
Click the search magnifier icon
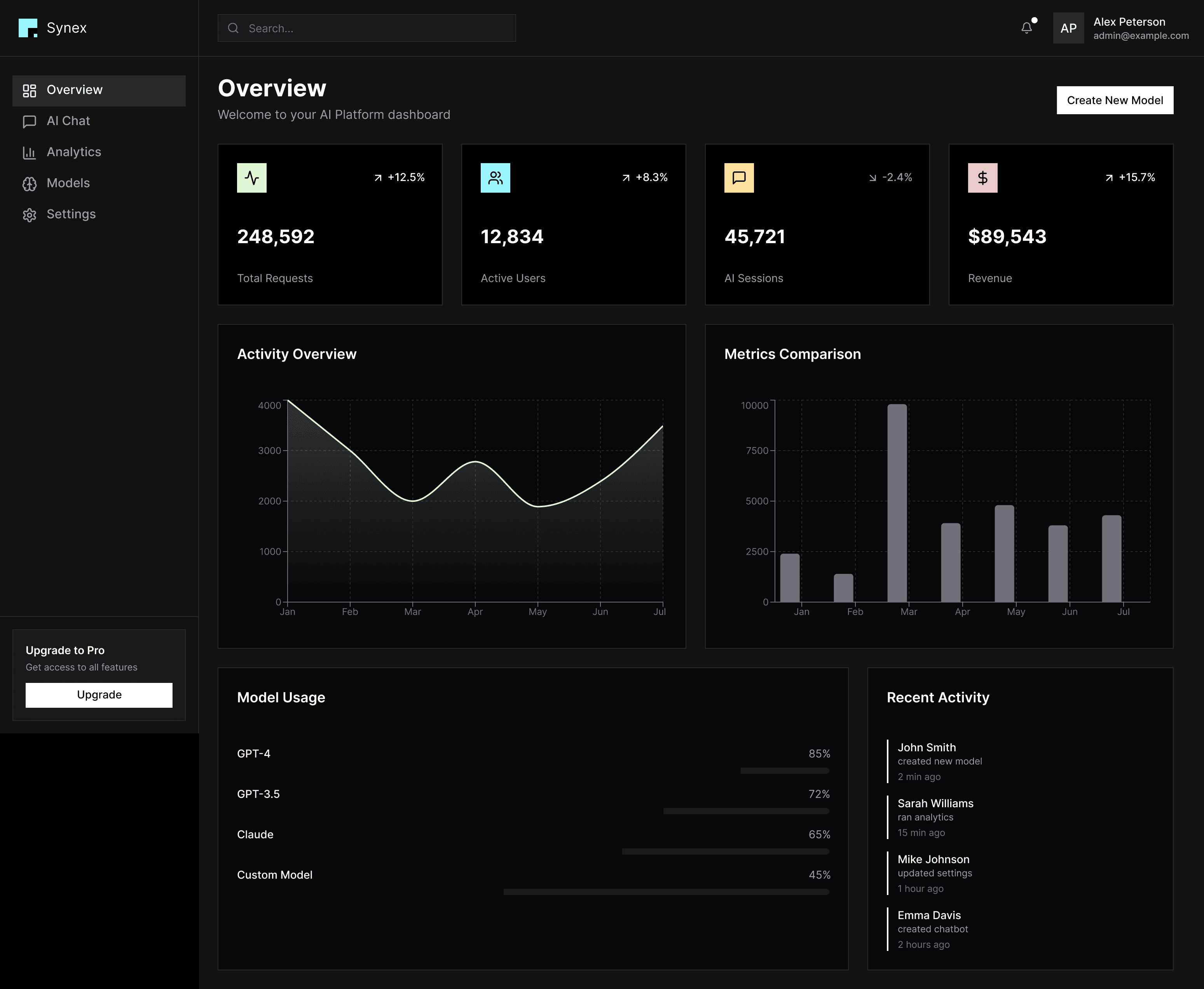(233, 28)
